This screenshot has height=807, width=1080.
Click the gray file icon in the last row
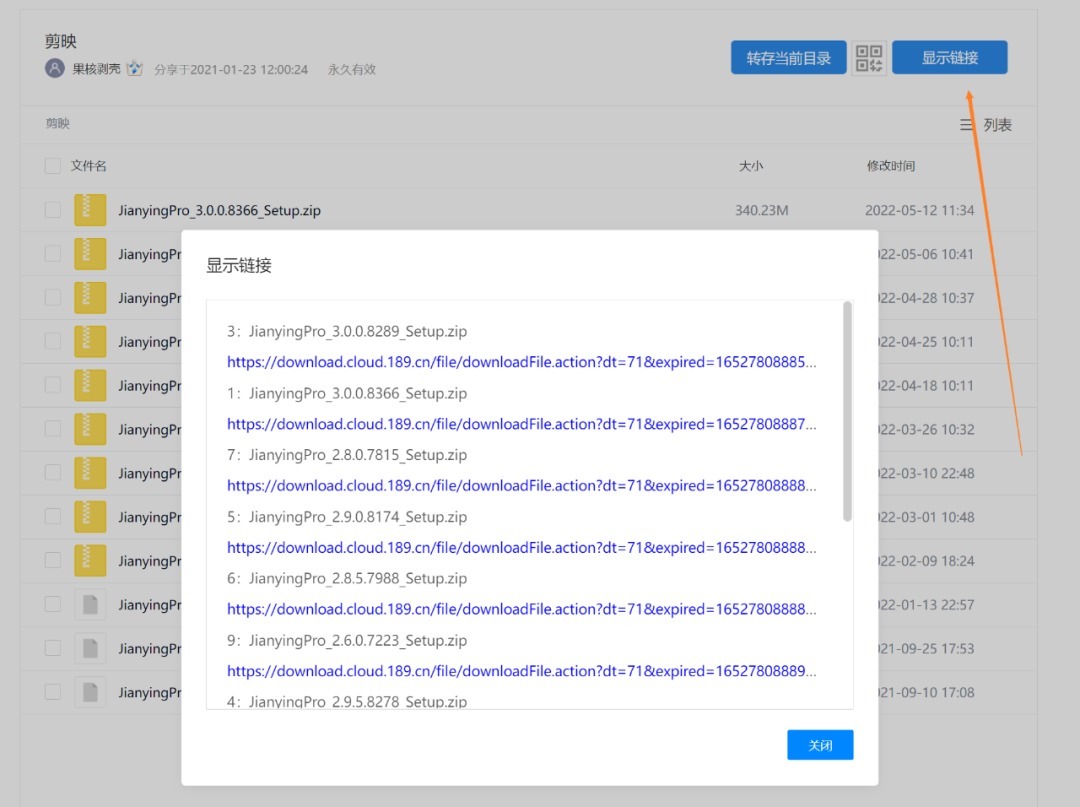pyautogui.click(x=90, y=692)
